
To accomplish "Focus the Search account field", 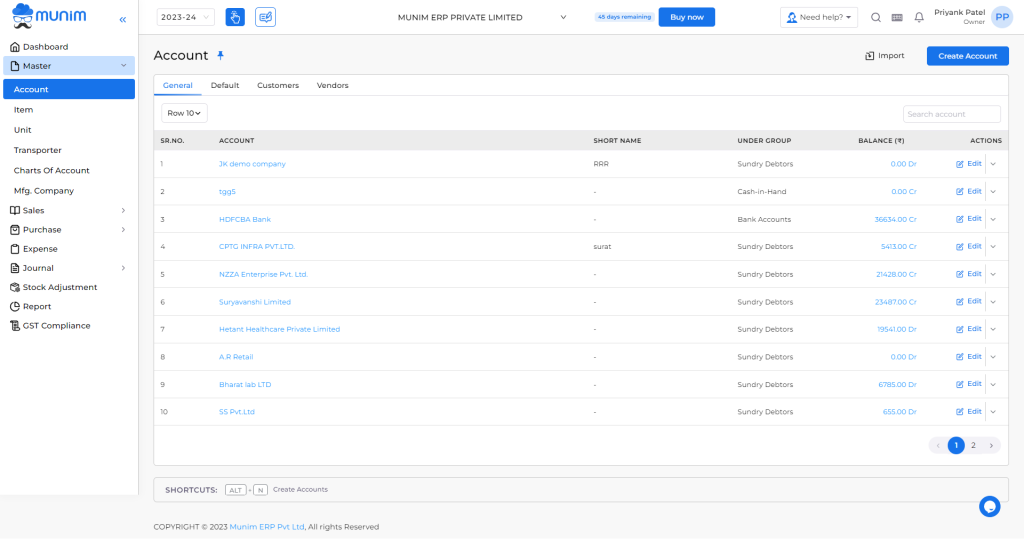I will tap(952, 114).
